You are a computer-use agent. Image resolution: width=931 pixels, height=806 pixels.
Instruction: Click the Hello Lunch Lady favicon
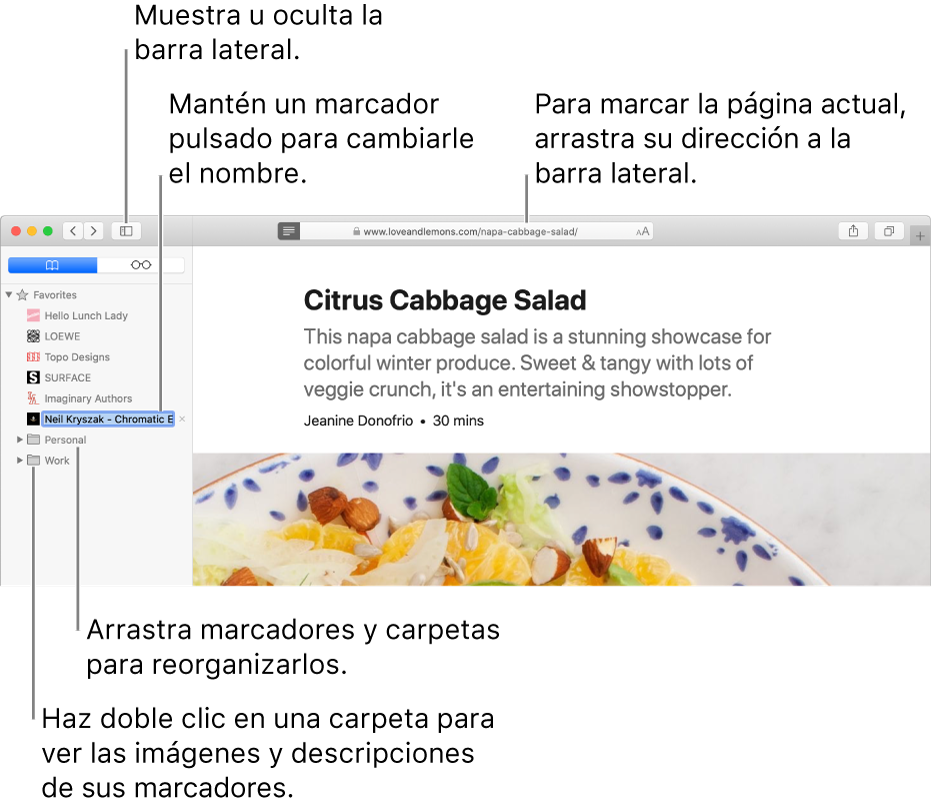33,315
